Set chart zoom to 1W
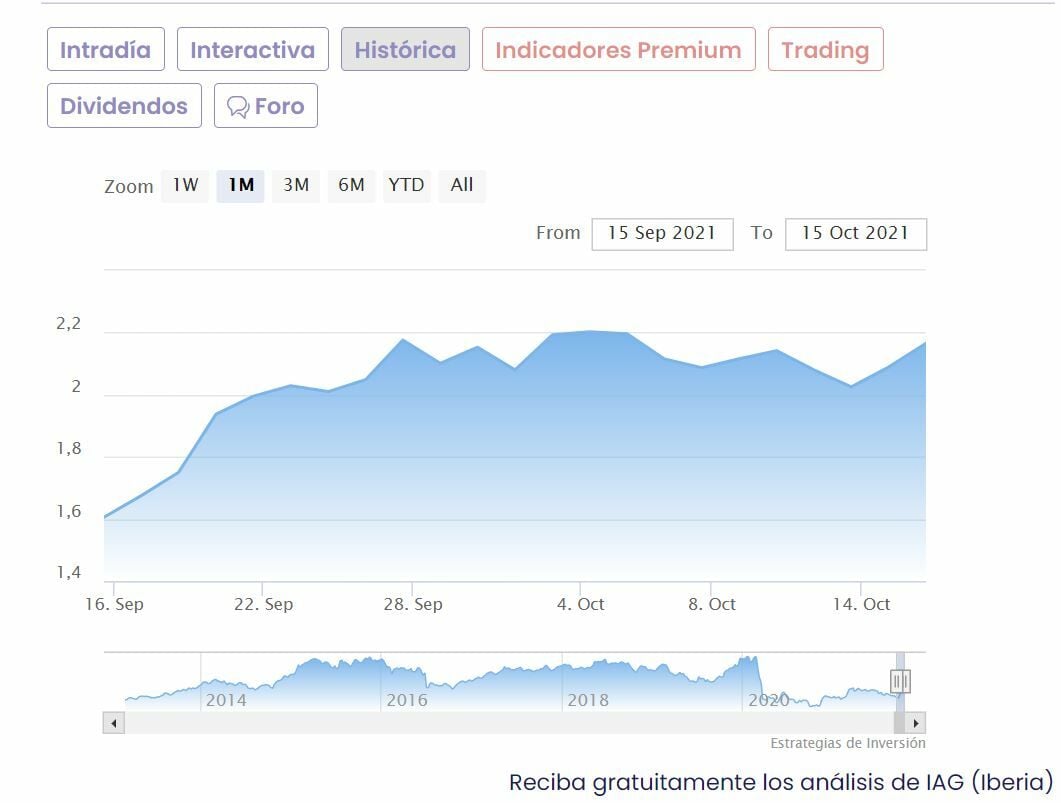The width and height of the screenshot is (1061, 803). [185, 185]
